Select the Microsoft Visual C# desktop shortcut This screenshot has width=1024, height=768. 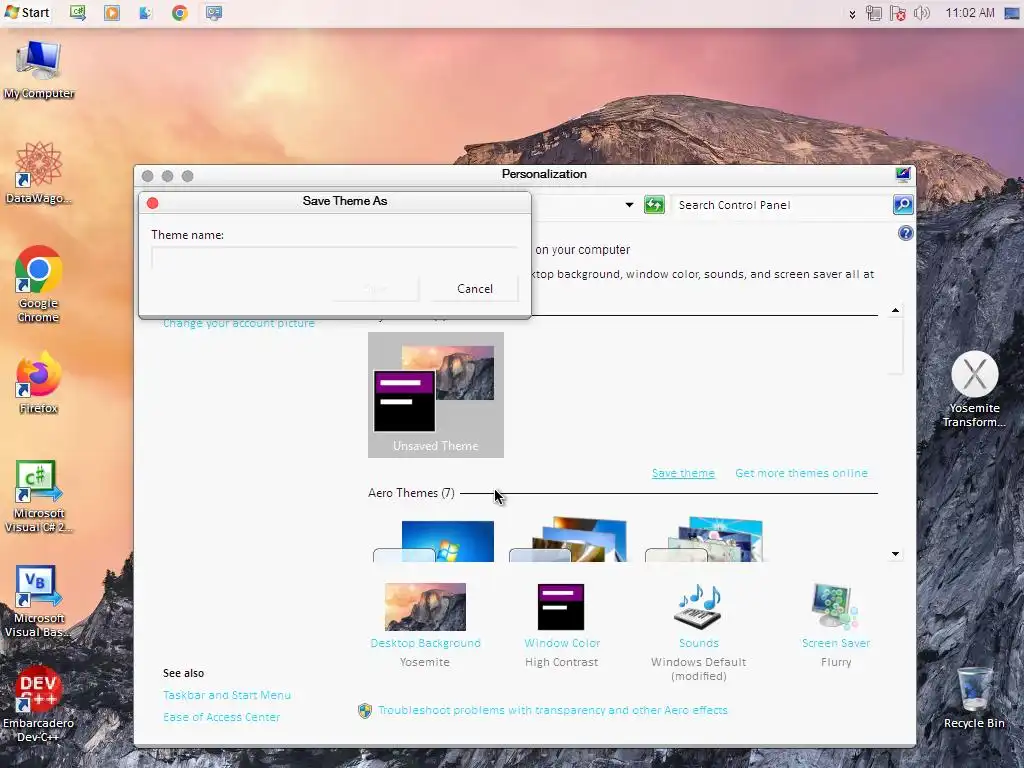pyautogui.click(x=39, y=496)
